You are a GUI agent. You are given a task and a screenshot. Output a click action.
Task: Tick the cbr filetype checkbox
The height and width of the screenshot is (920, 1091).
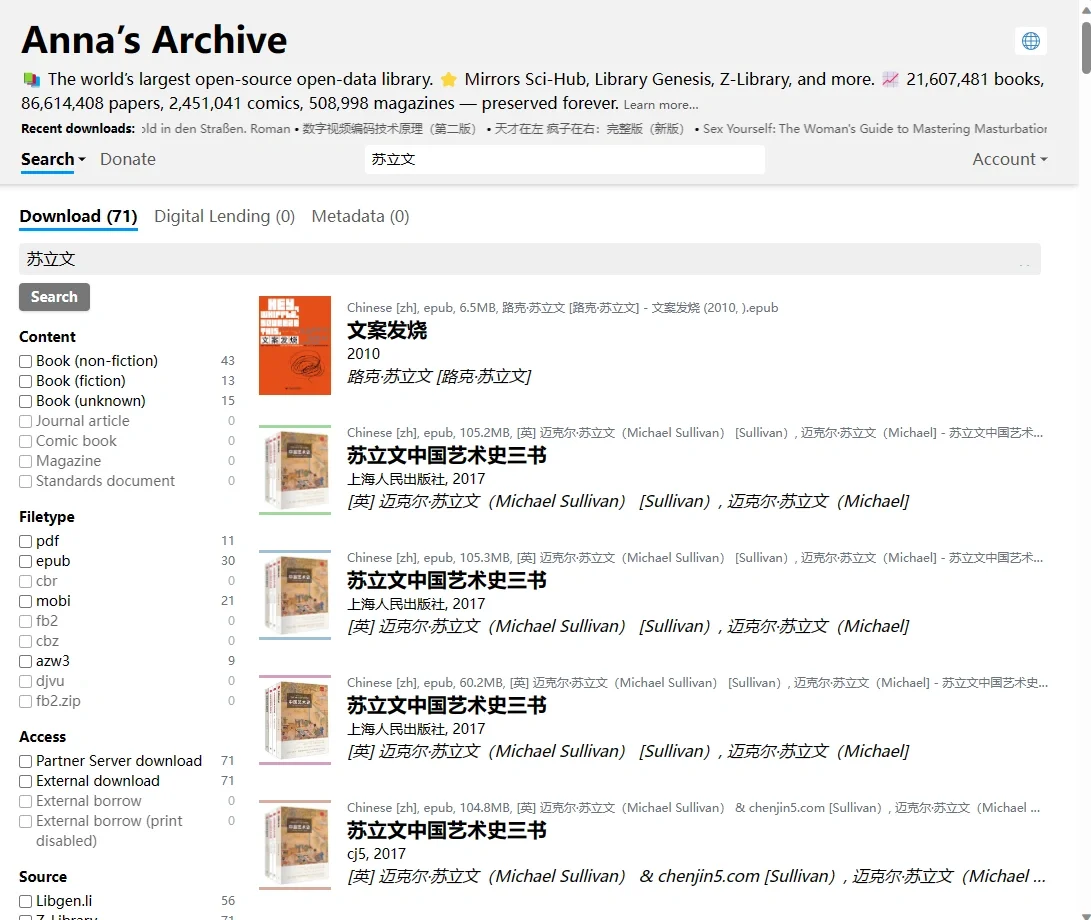[x=26, y=582]
